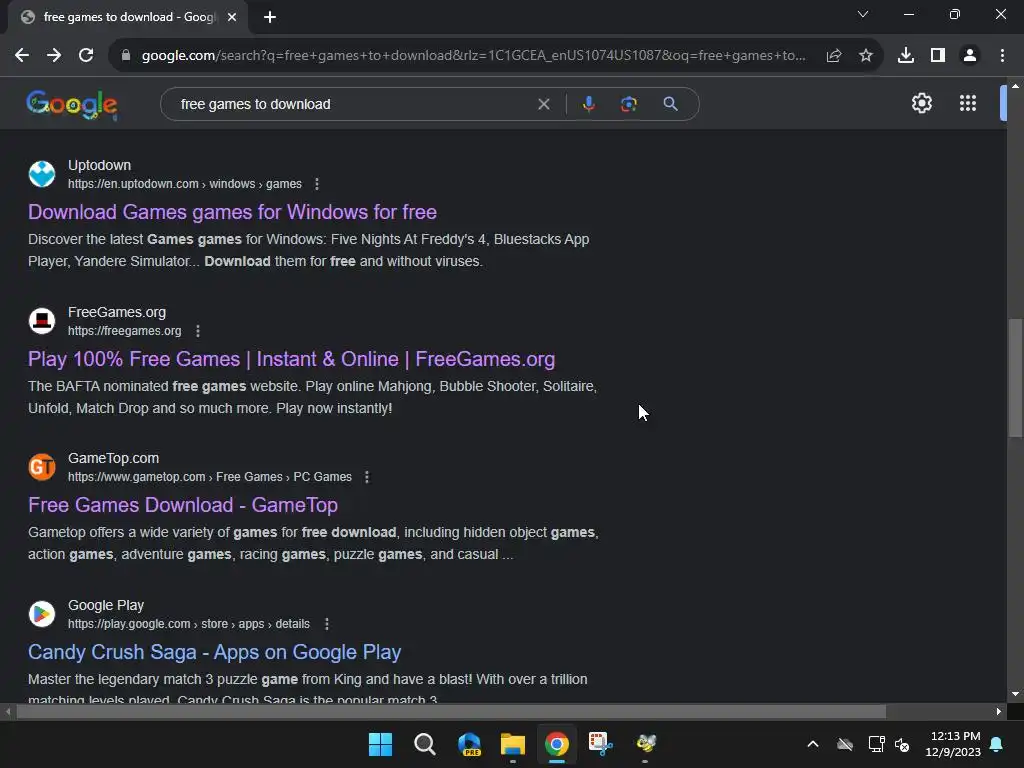Screen dimensions: 1024x768
Task: Open more options for Uptodown result
Action: [317, 184]
